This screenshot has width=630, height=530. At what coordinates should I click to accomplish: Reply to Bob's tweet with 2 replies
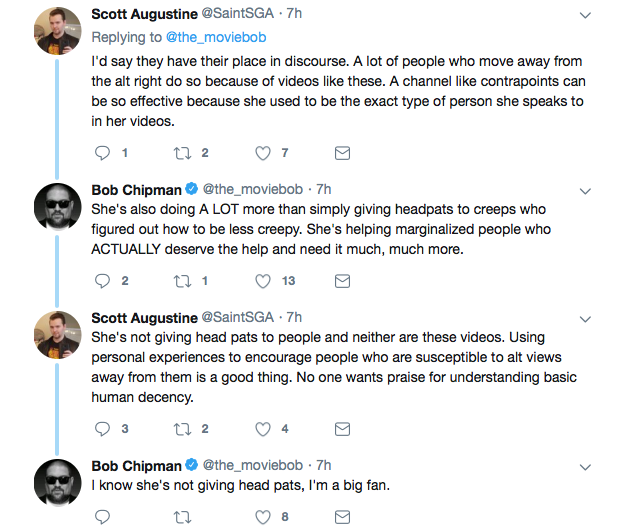tap(102, 281)
